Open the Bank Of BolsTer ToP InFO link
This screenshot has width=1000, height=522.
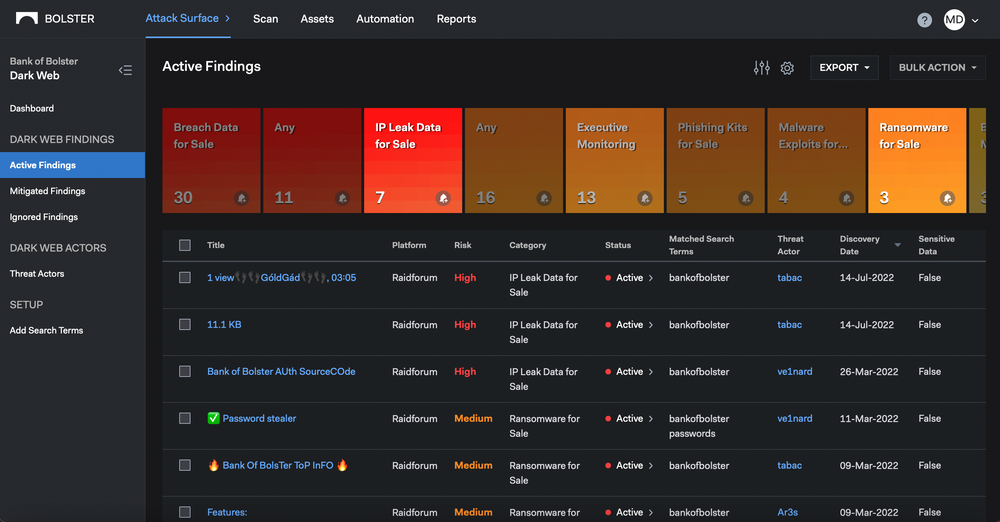[x=278, y=465]
